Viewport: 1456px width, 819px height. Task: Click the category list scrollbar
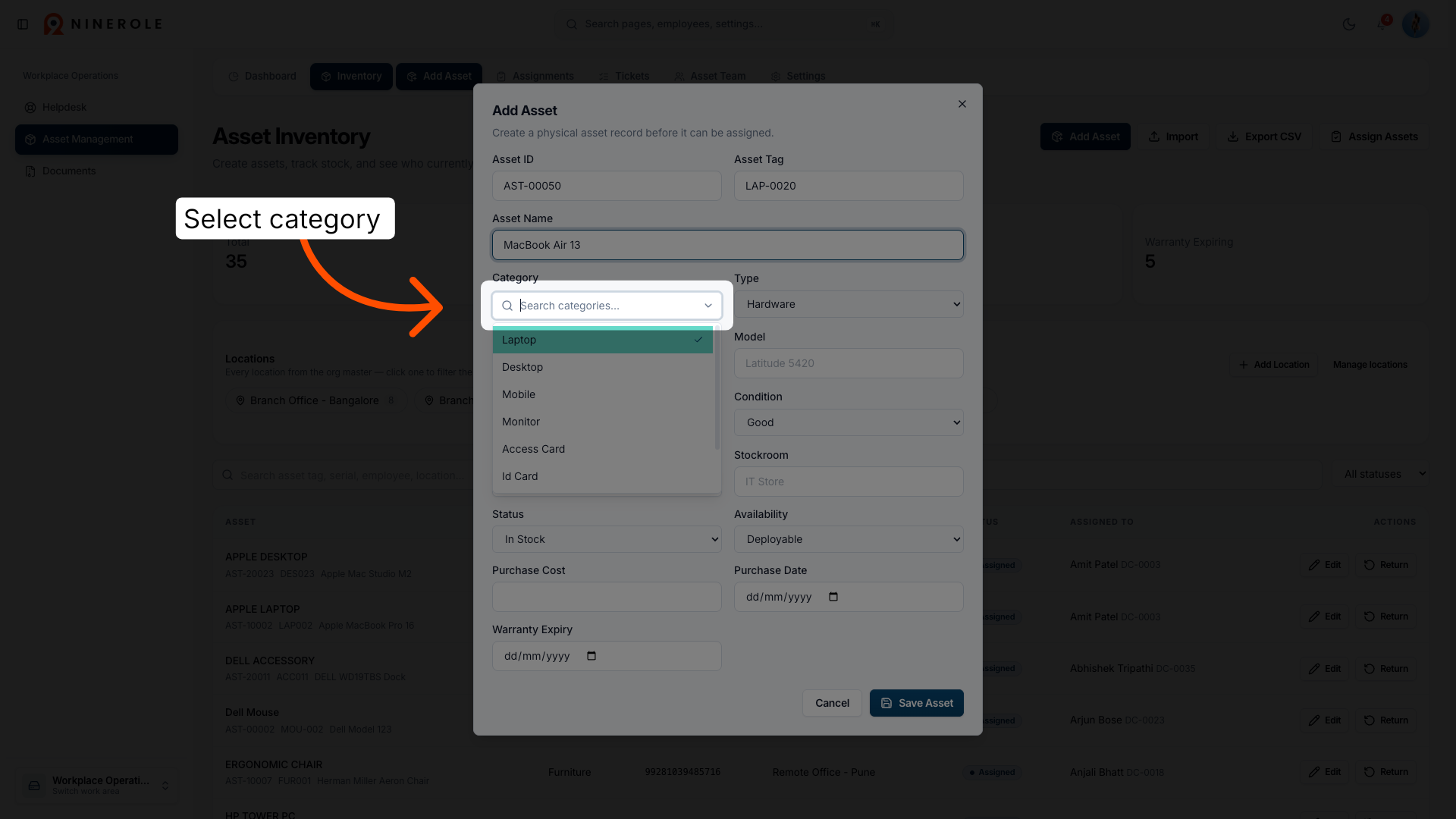(717, 388)
